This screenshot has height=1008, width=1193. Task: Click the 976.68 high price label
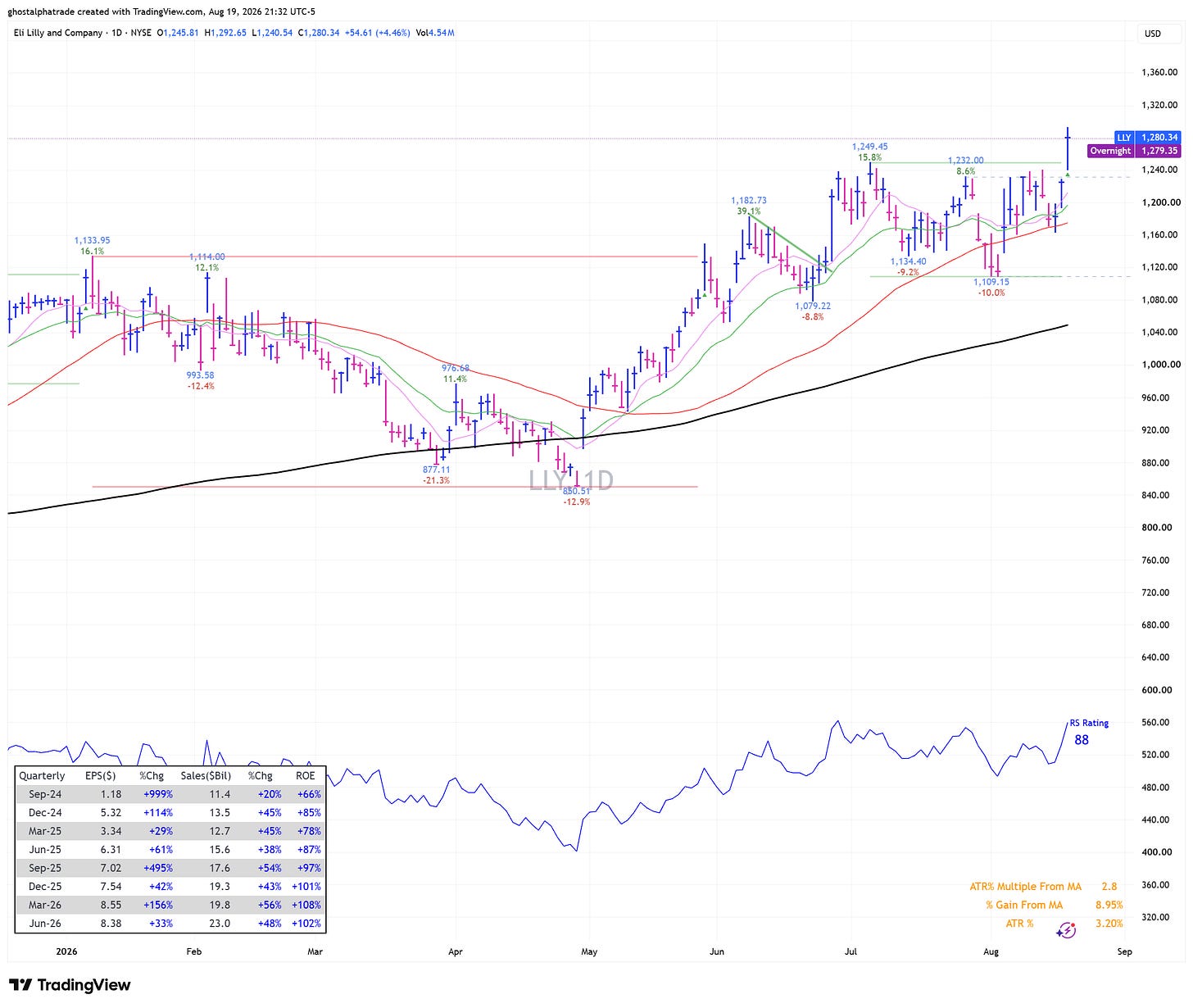pos(456,368)
